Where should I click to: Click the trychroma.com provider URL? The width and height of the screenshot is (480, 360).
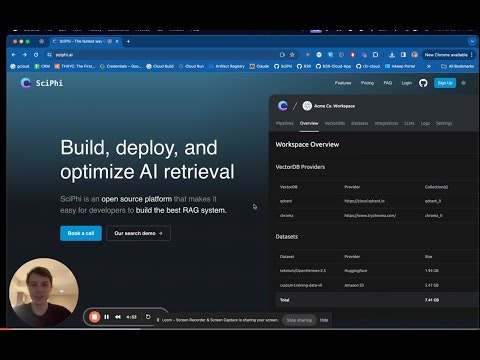[370, 215]
